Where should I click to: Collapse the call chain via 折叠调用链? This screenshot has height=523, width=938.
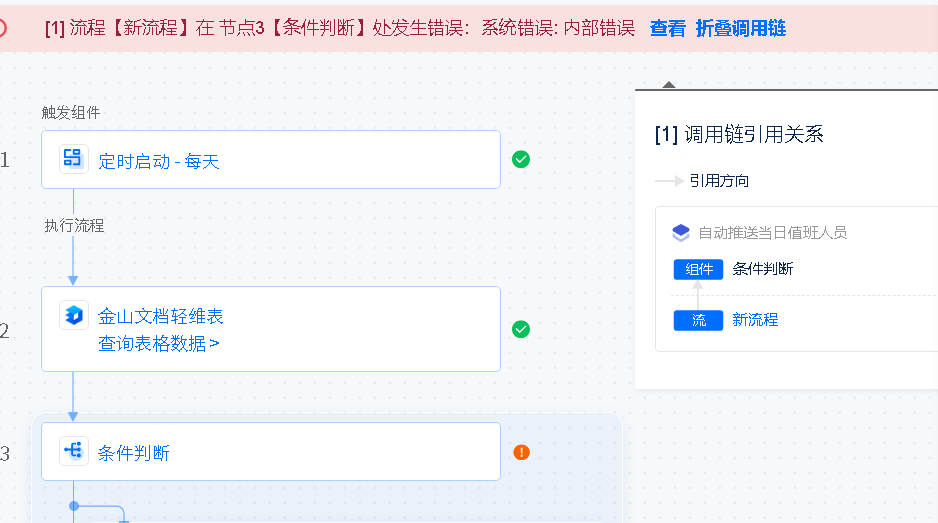coord(741,28)
